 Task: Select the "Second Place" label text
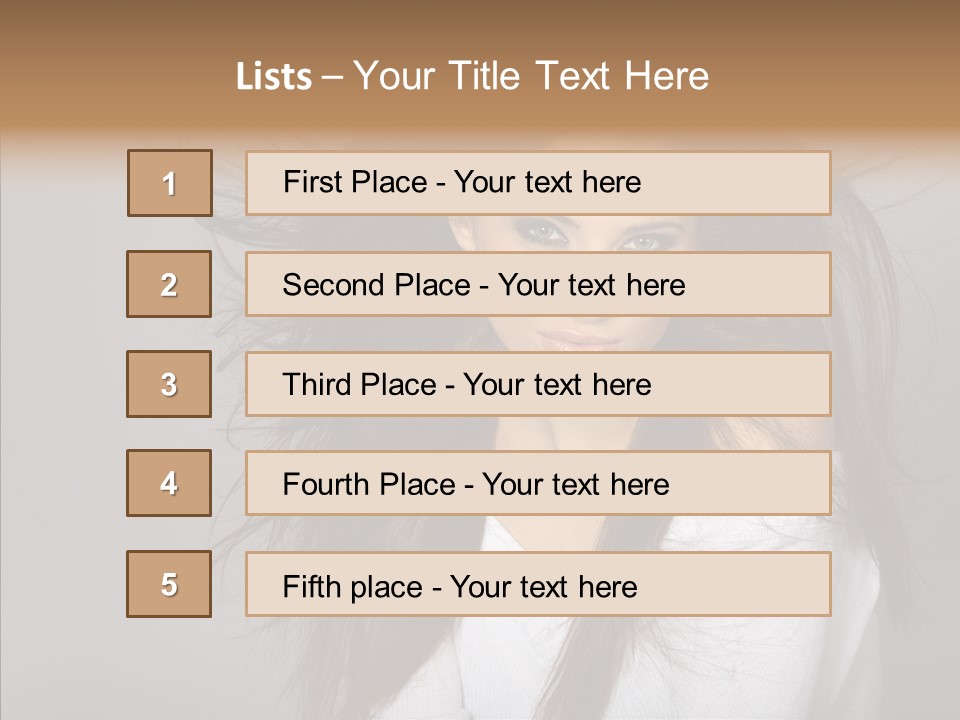(x=375, y=285)
